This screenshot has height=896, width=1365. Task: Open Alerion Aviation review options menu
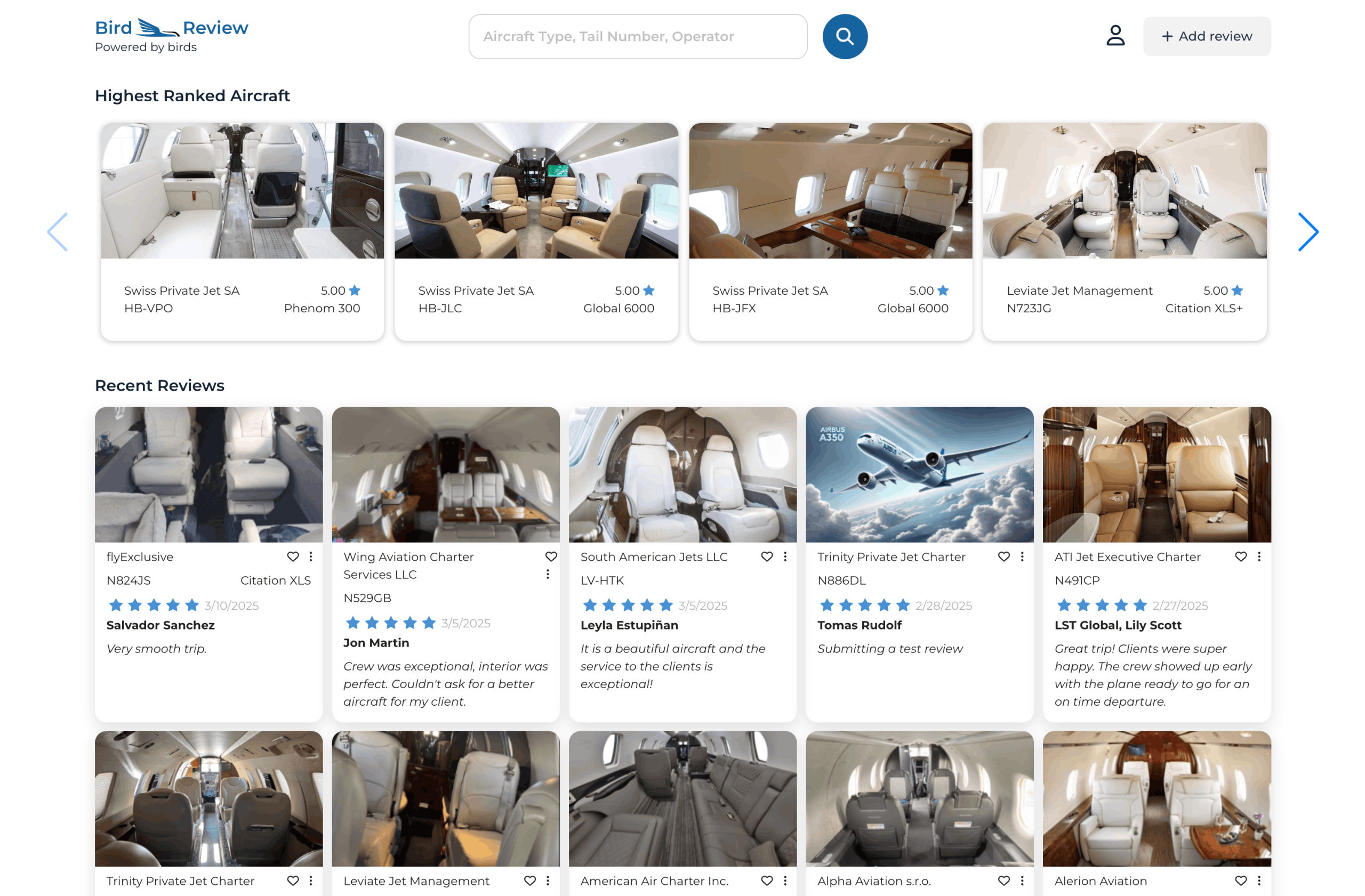point(1259,881)
